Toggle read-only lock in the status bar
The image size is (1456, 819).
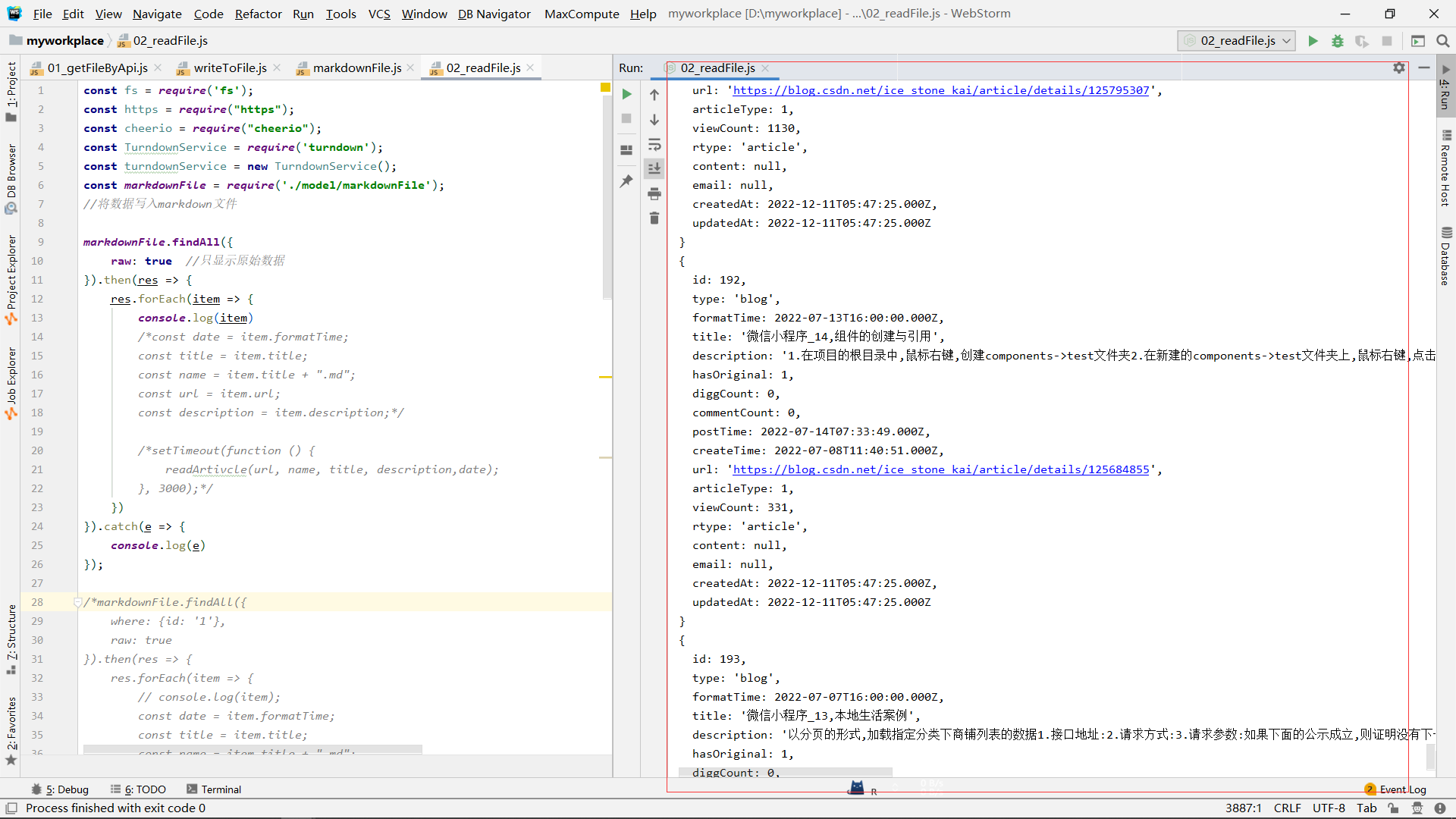[1393, 808]
